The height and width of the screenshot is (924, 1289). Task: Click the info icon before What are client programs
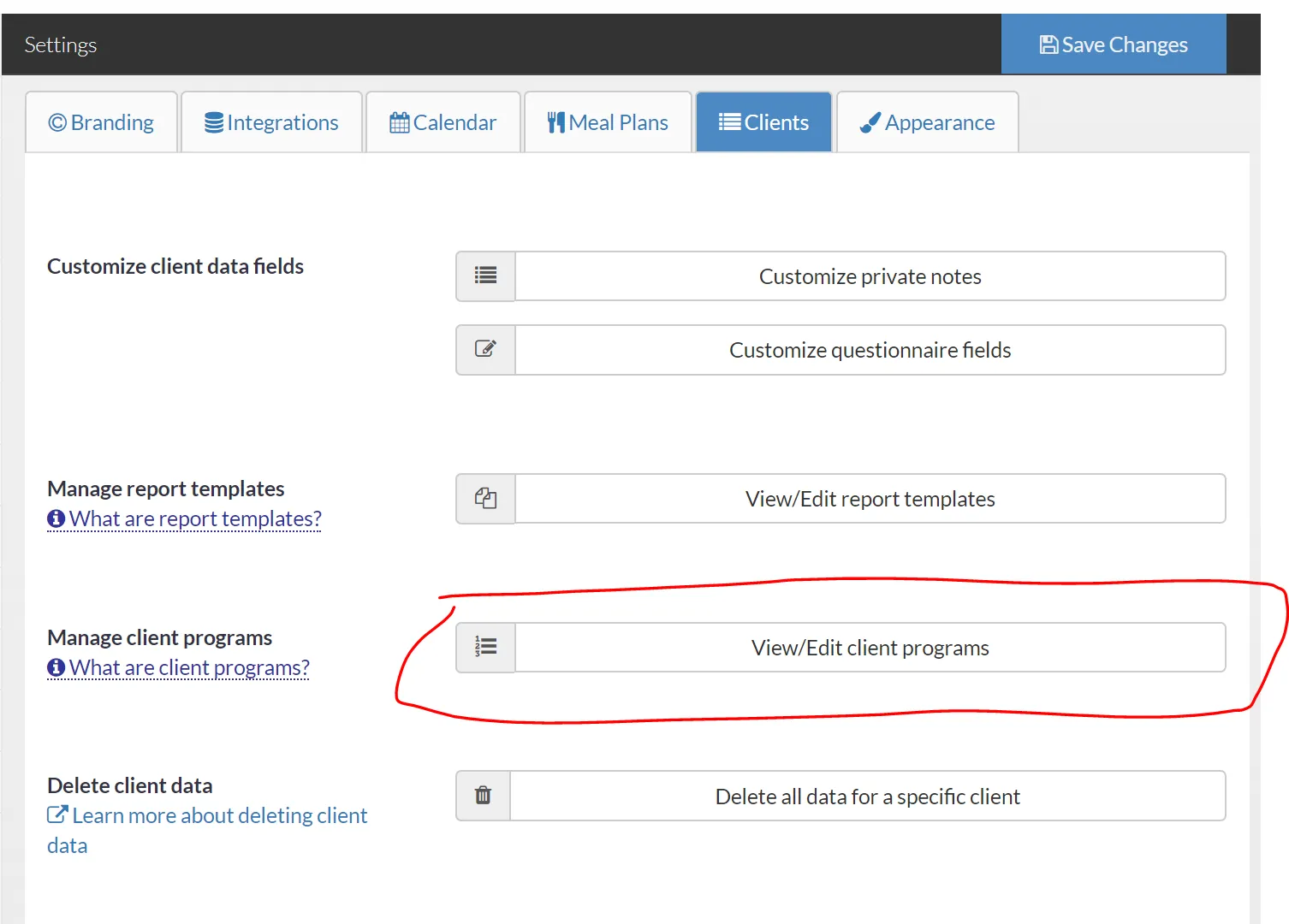point(55,667)
